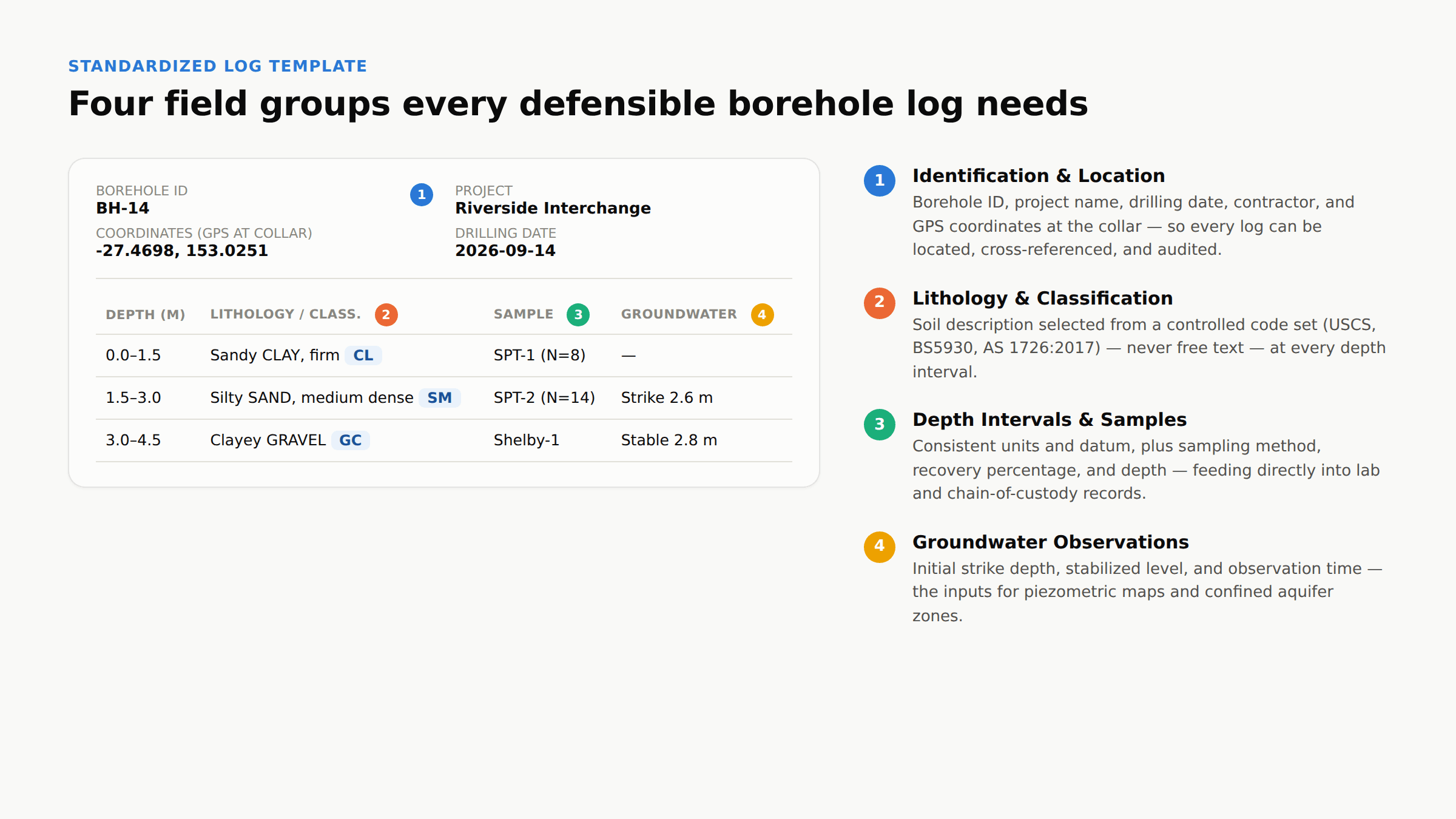
Task: Click sample cell Shelby-1
Action: pos(527,440)
